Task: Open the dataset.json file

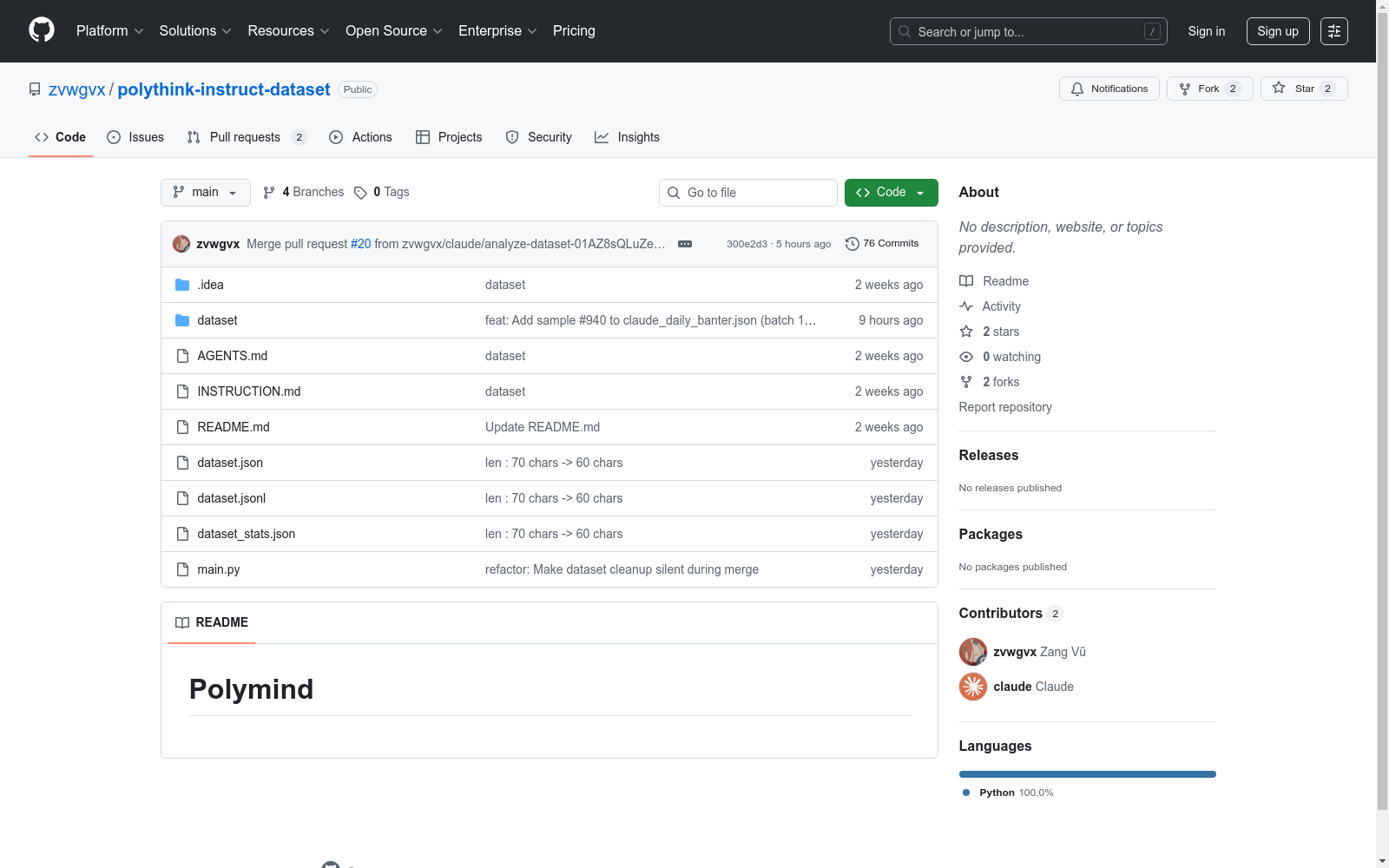Action: (x=230, y=463)
